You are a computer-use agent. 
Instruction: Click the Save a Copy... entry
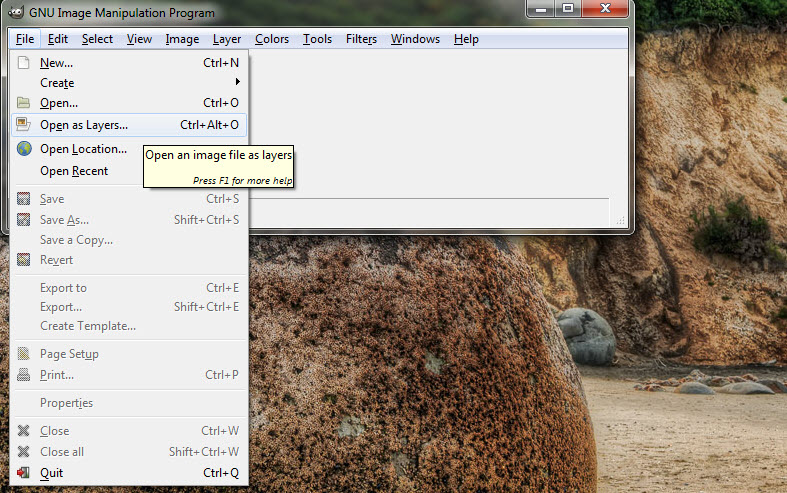pyautogui.click(x=129, y=240)
